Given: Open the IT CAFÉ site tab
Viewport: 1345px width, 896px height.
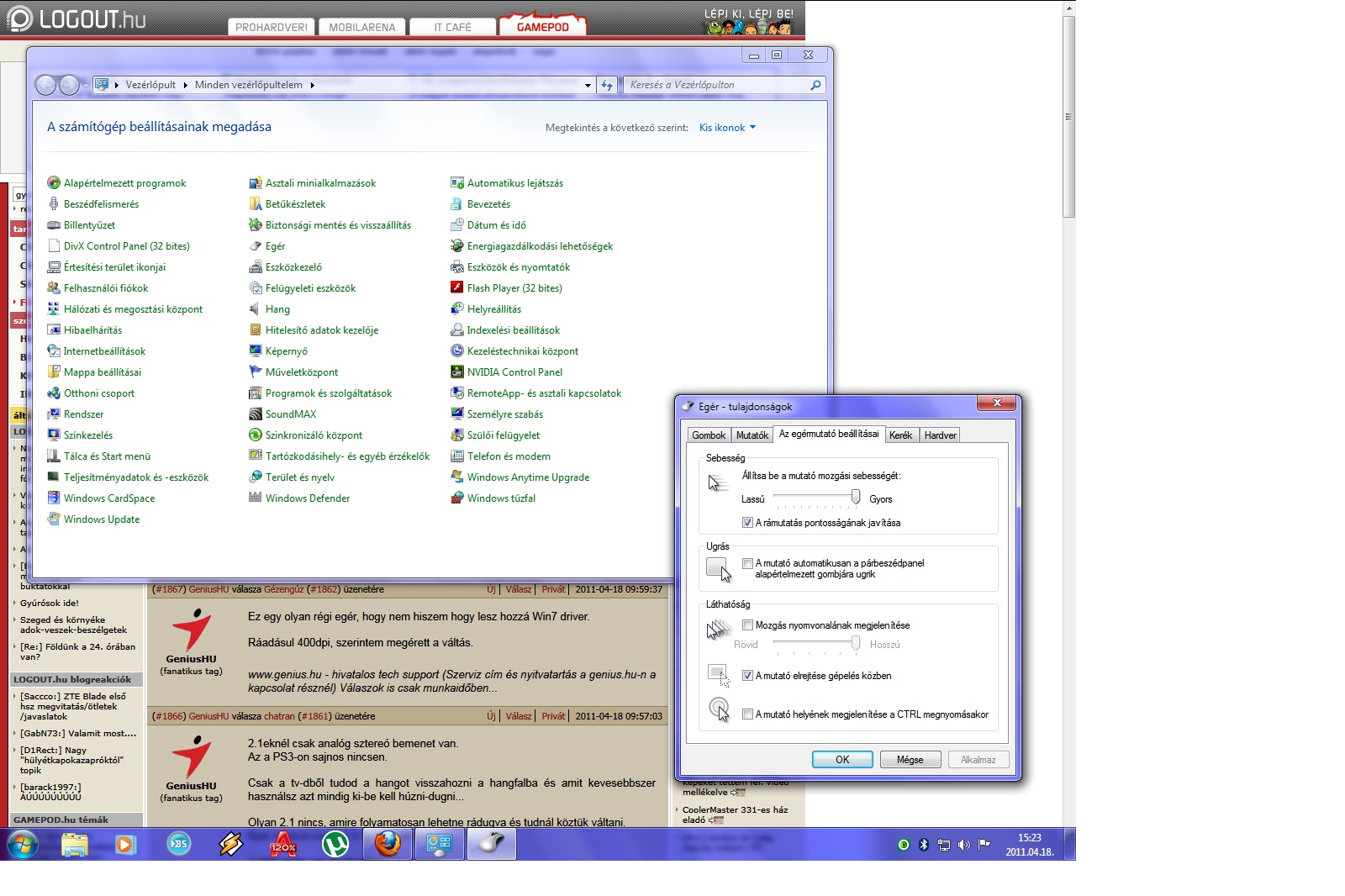Looking at the screenshot, I should coord(452,27).
